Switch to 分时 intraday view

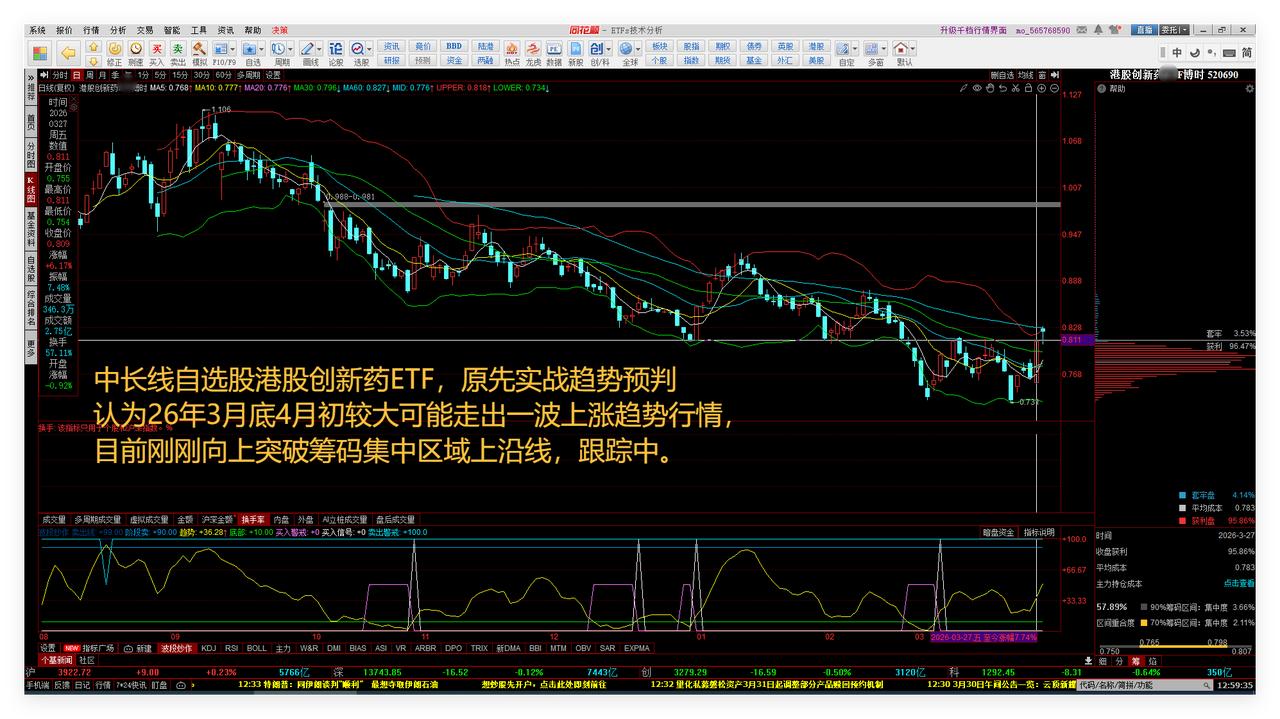tap(60, 75)
